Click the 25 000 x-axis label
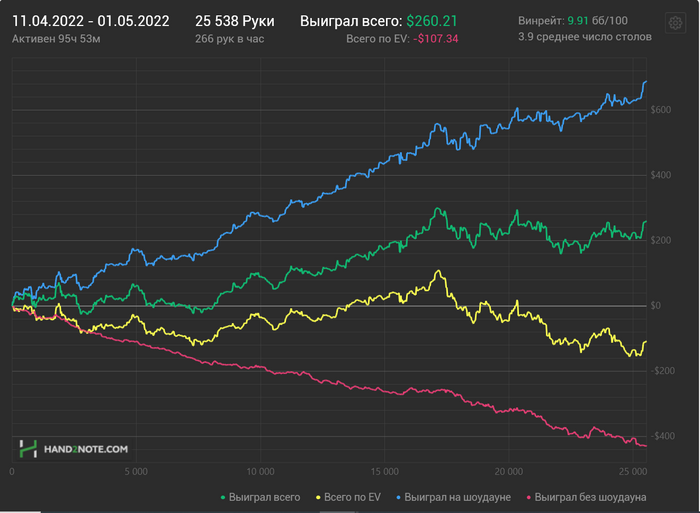Screen dimensions: 700x513 pyautogui.click(x=633, y=472)
